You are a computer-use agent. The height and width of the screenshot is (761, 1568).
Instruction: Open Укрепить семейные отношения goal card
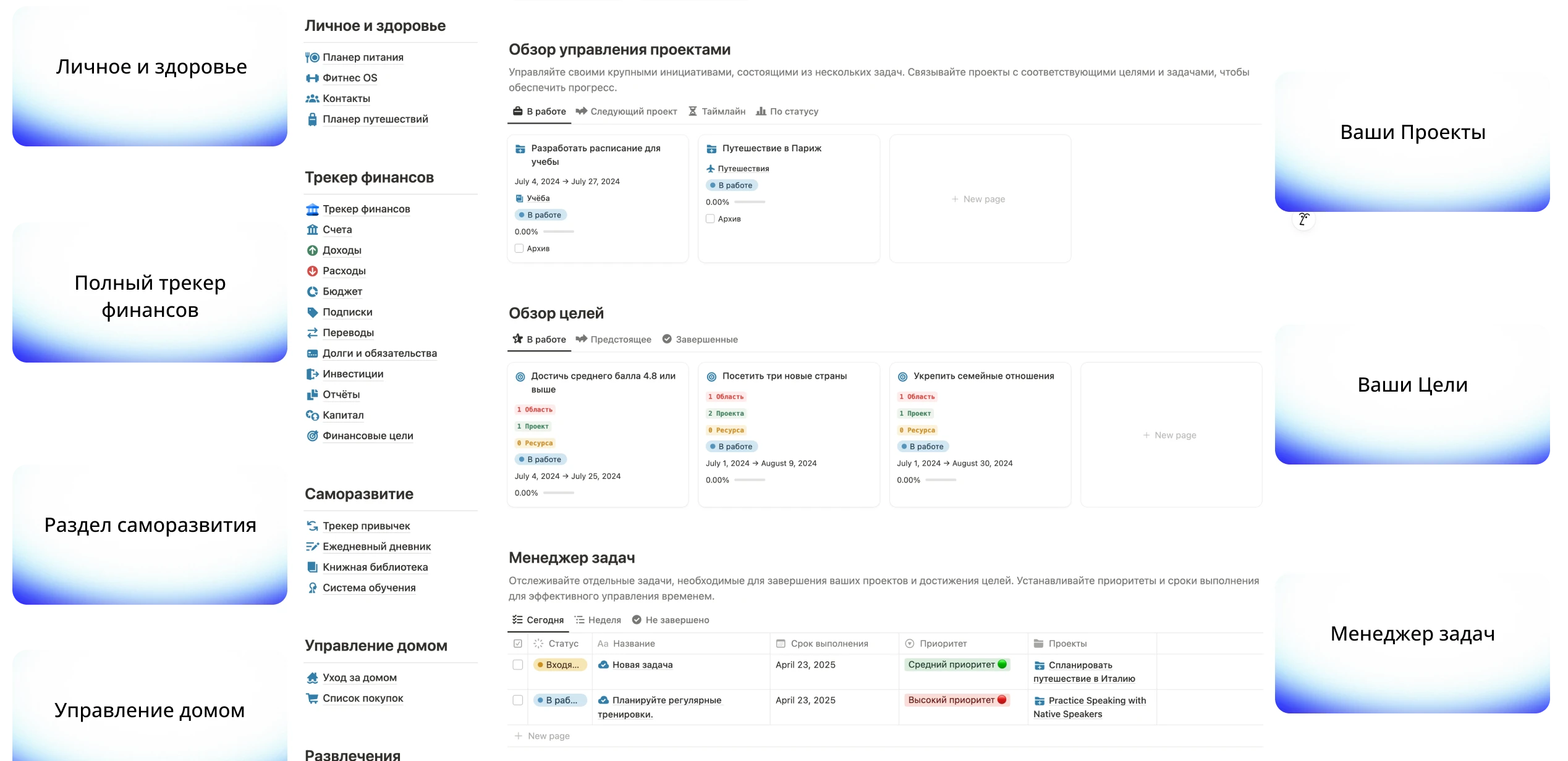[x=983, y=376]
